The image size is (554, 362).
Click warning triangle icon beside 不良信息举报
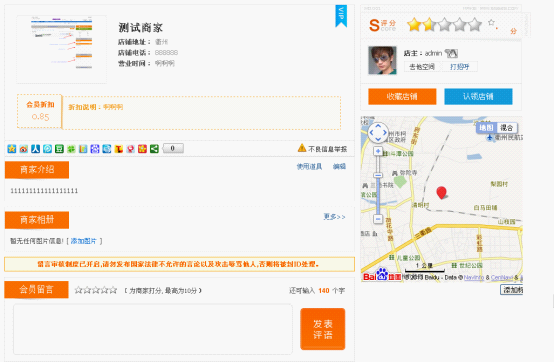[x=302, y=148]
